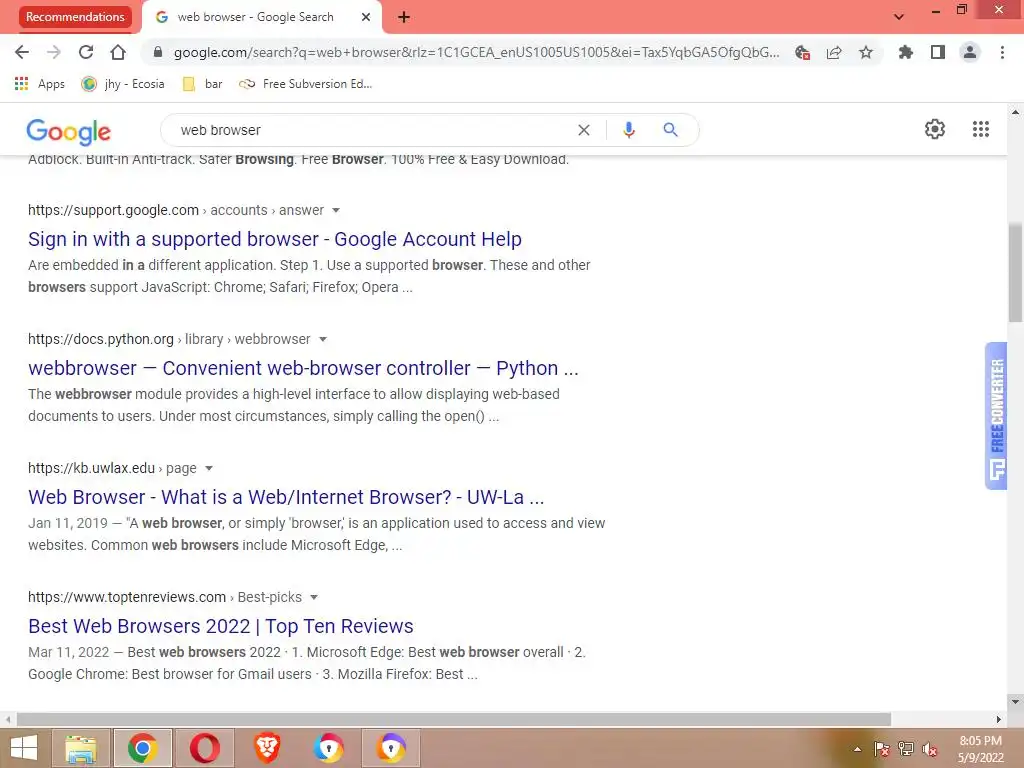Clear the search box with X icon

584,130
